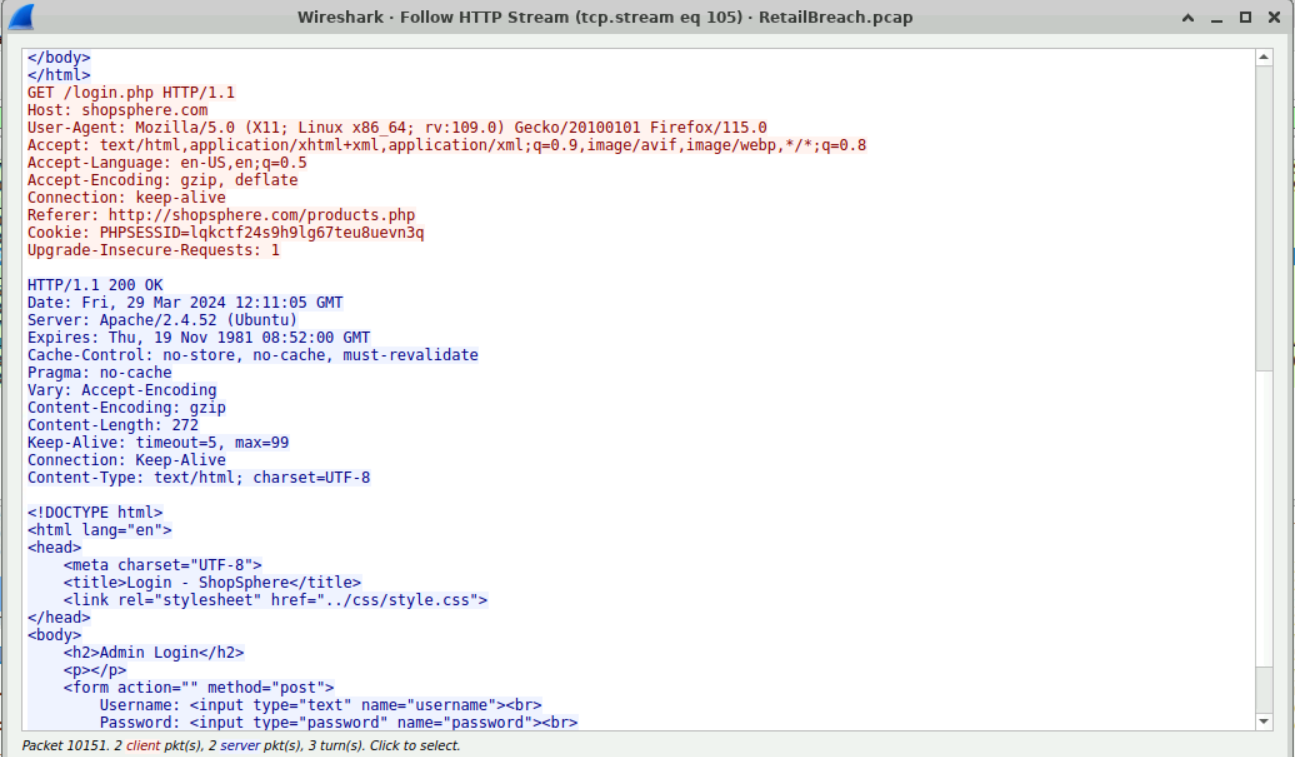Click the 'Accept: text/html' header line
1295x757 pixels.
[447, 145]
